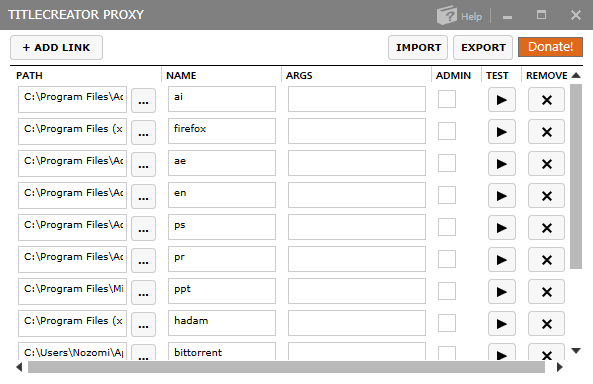This screenshot has width=593, height=384.
Task: Click the ARGS column header
Action: tap(299, 76)
